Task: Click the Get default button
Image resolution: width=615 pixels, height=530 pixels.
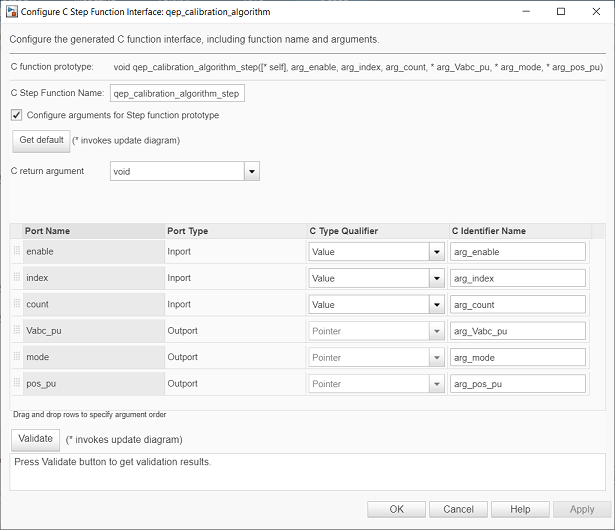Action: 41,140
